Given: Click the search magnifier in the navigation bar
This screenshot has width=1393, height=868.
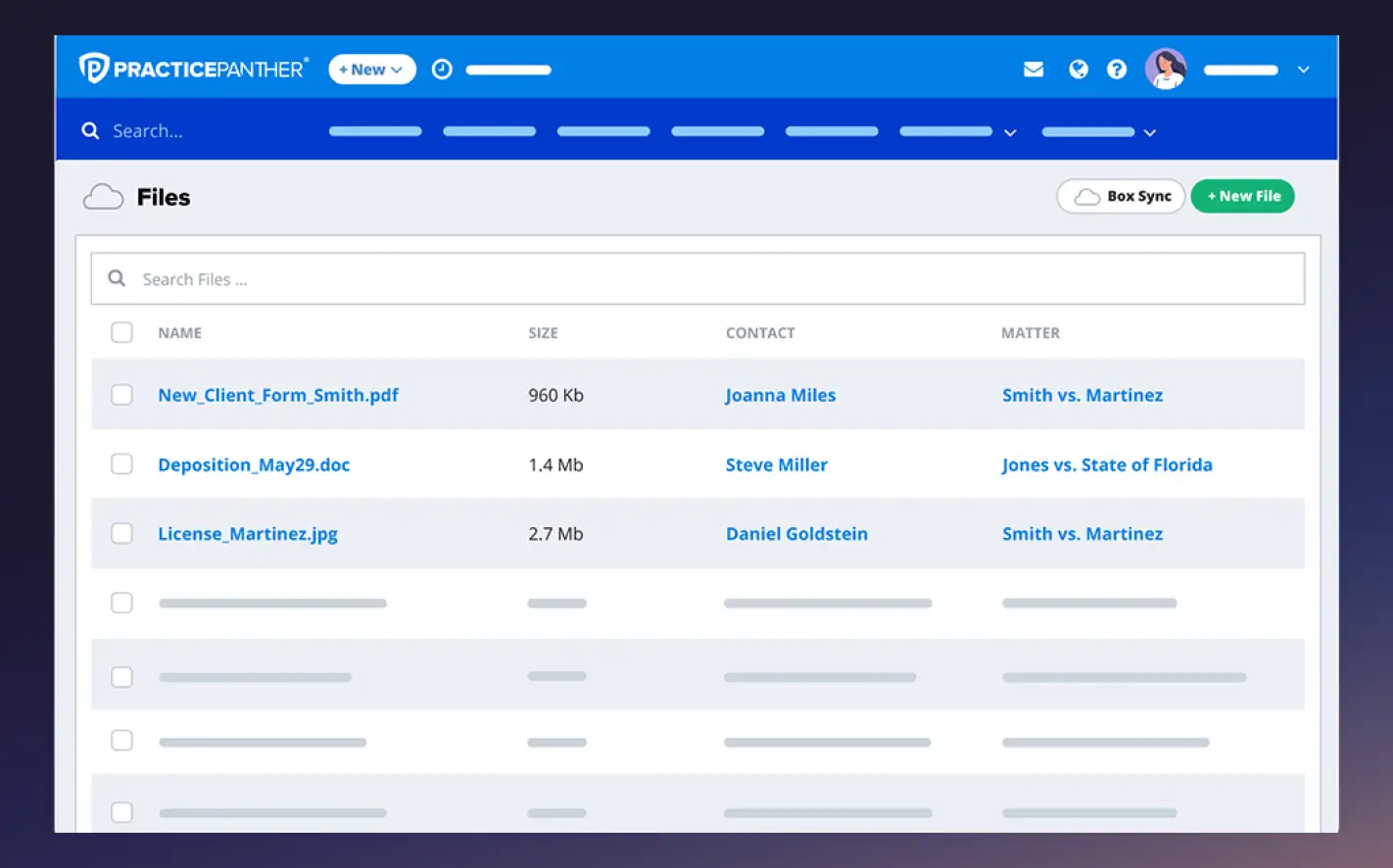Looking at the screenshot, I should 90,129.
